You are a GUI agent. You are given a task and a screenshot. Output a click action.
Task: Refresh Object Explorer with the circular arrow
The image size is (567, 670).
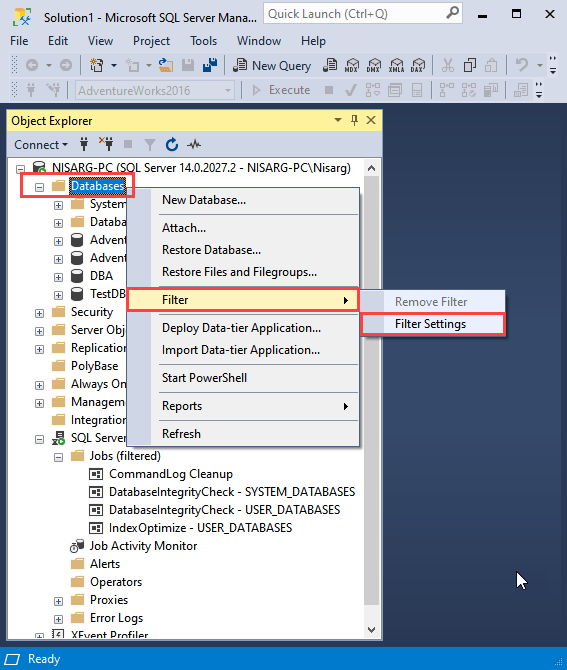(172, 144)
